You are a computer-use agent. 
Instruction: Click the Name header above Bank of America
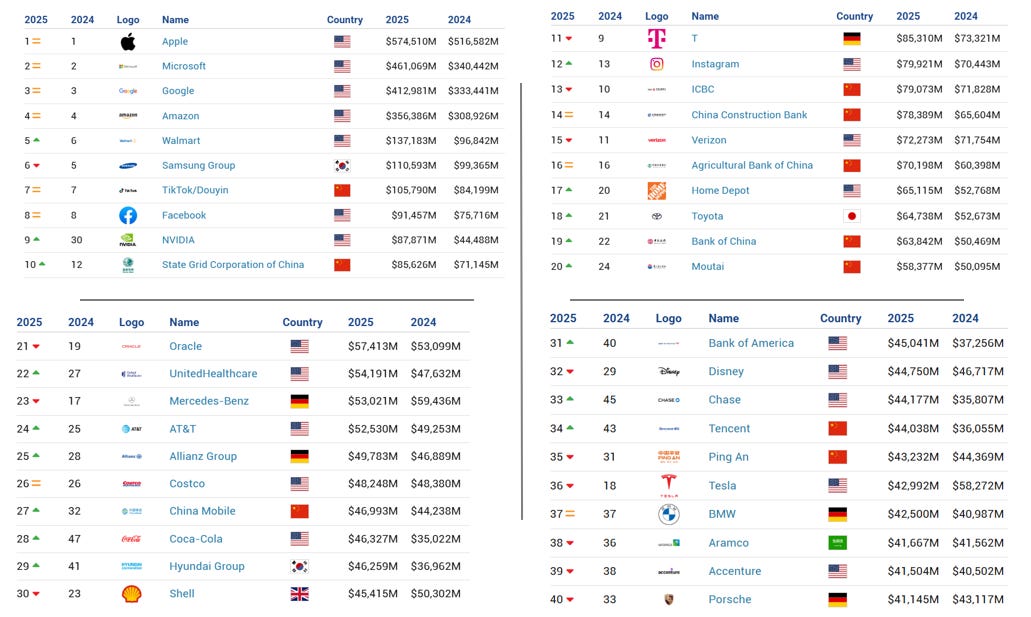pos(723,318)
